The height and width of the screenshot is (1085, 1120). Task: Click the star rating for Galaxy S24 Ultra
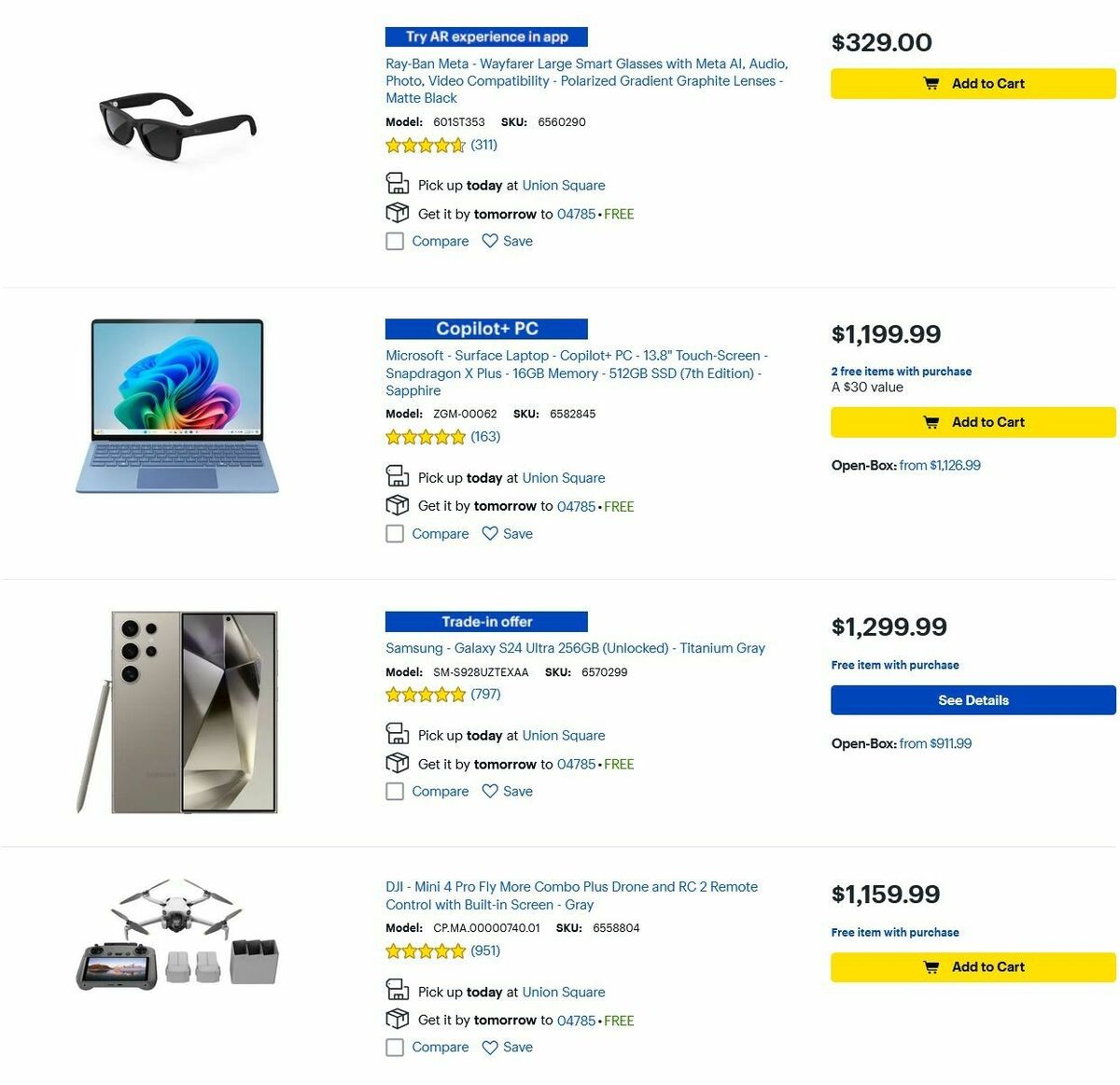[x=425, y=694]
